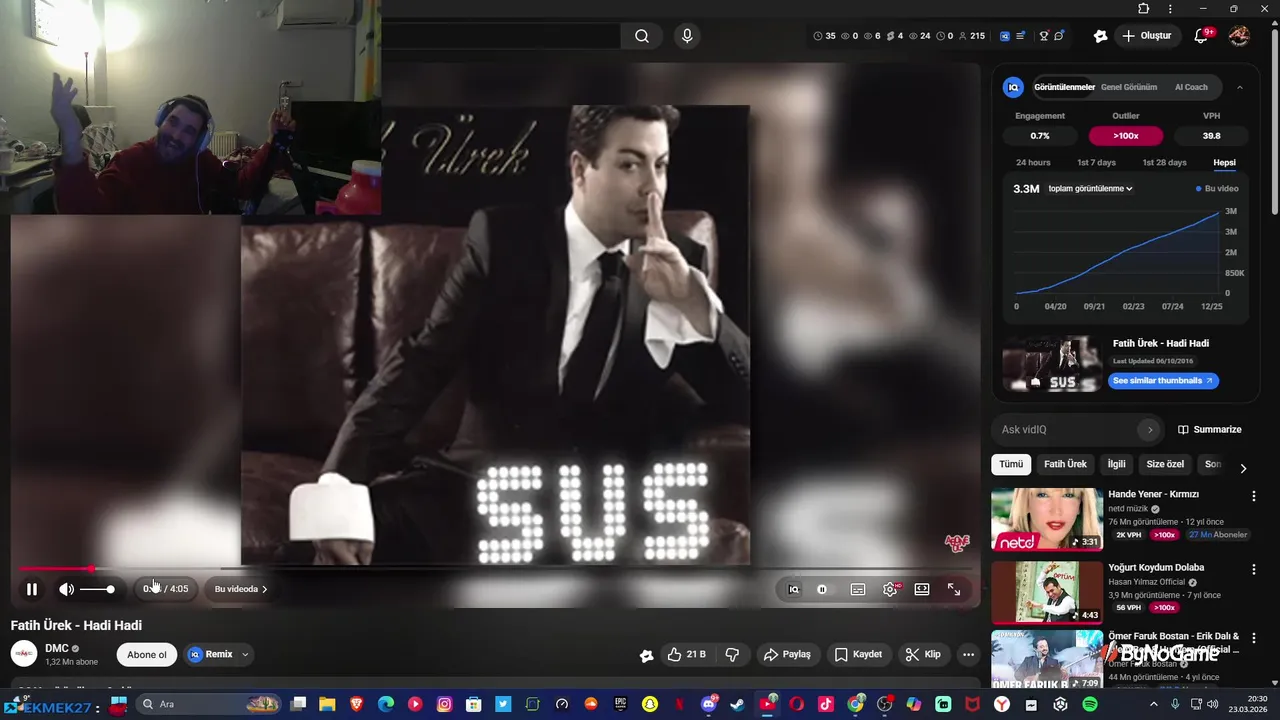This screenshot has width=1280, height=720.
Task: Open 'Yoğurt Koydum Dolaba' video thumbnail
Action: (x=1047, y=592)
